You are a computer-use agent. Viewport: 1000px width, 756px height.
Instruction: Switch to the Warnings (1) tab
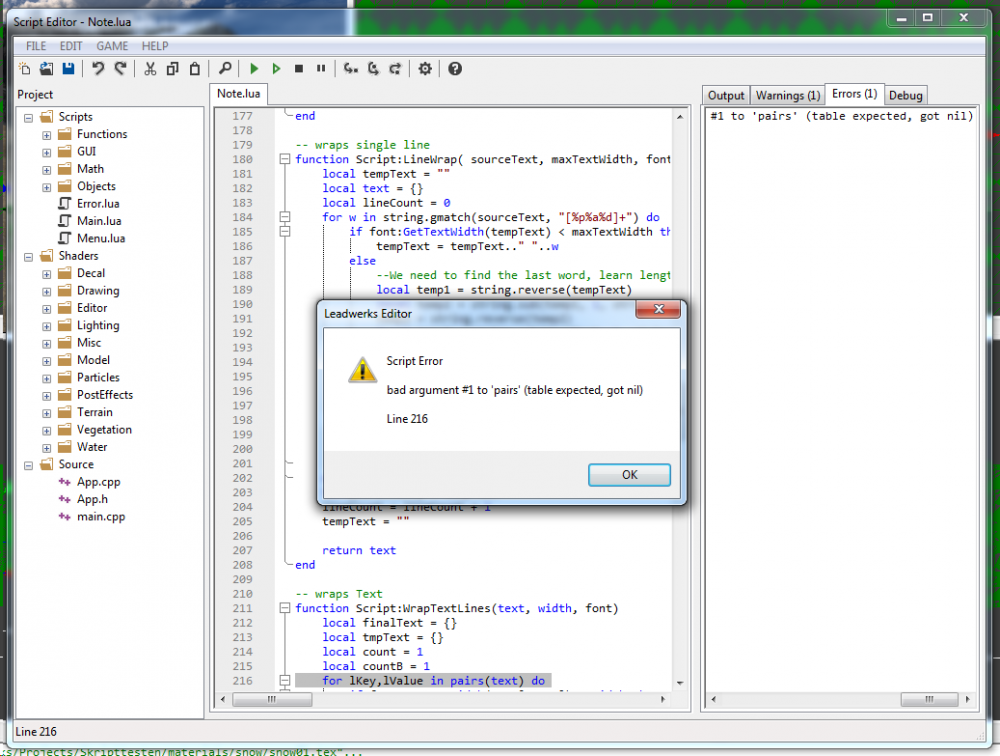(x=787, y=95)
